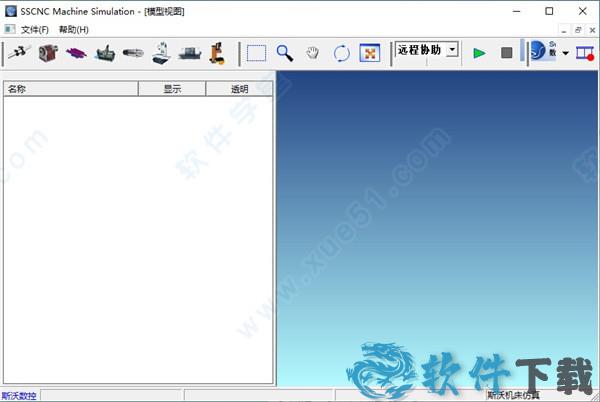Click the 名称 column header

[70, 89]
